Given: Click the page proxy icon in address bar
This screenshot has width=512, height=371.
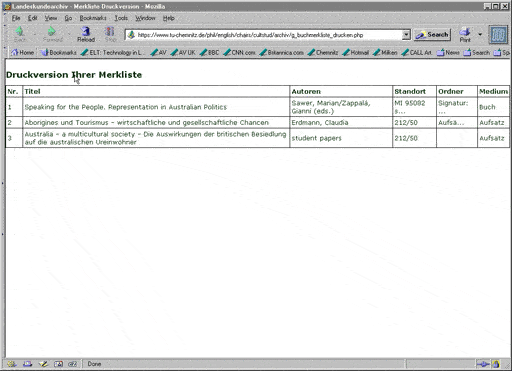Looking at the screenshot, I should click(x=131, y=35).
